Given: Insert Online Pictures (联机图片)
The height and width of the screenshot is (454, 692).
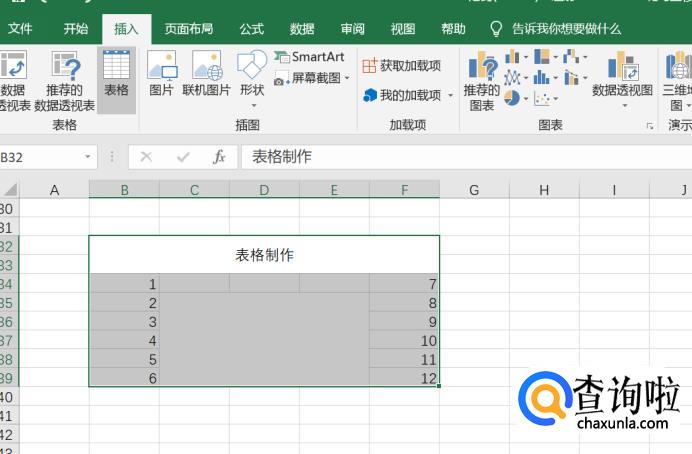Looking at the screenshot, I should pos(207,74).
